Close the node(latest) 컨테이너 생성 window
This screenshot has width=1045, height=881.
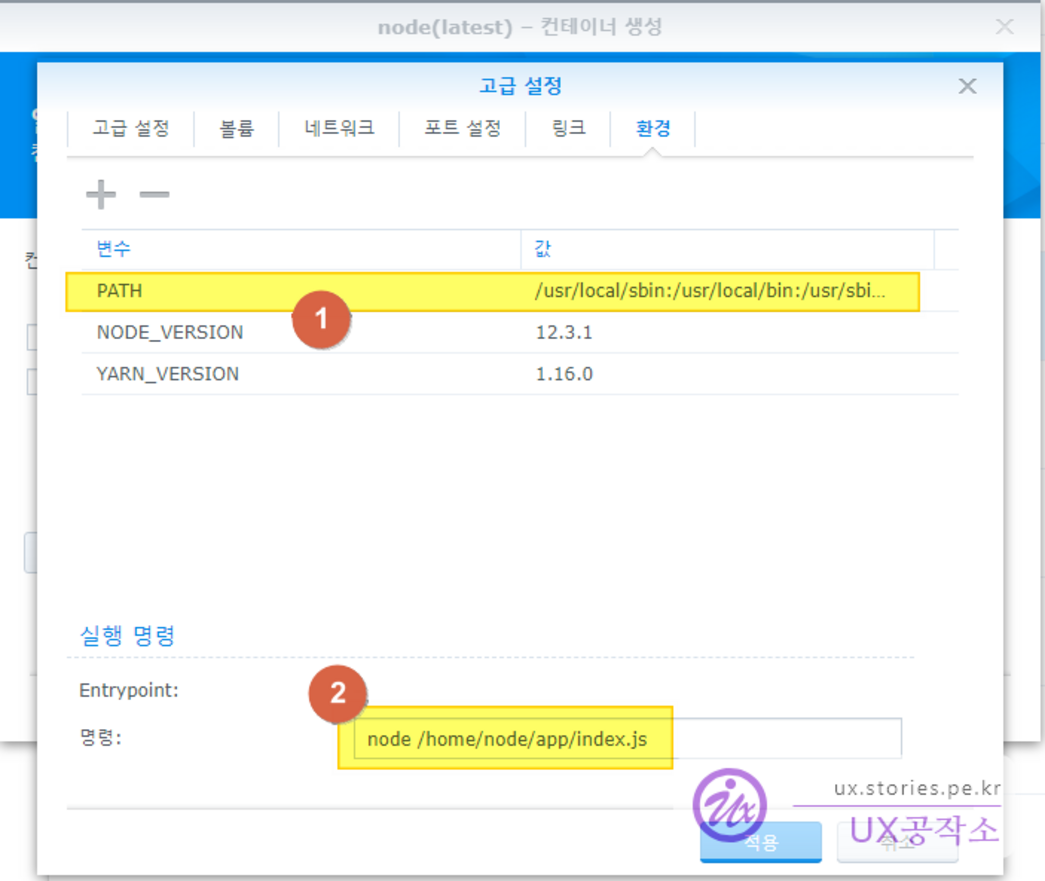[1004, 27]
